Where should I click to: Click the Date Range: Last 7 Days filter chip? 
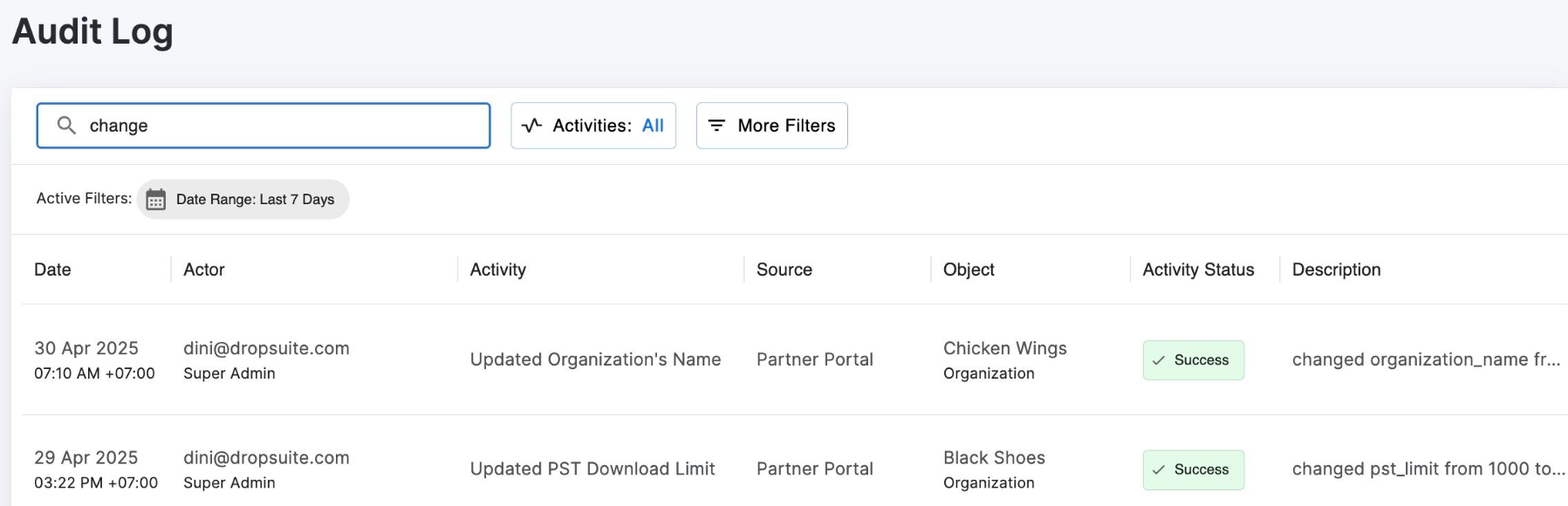tap(243, 200)
